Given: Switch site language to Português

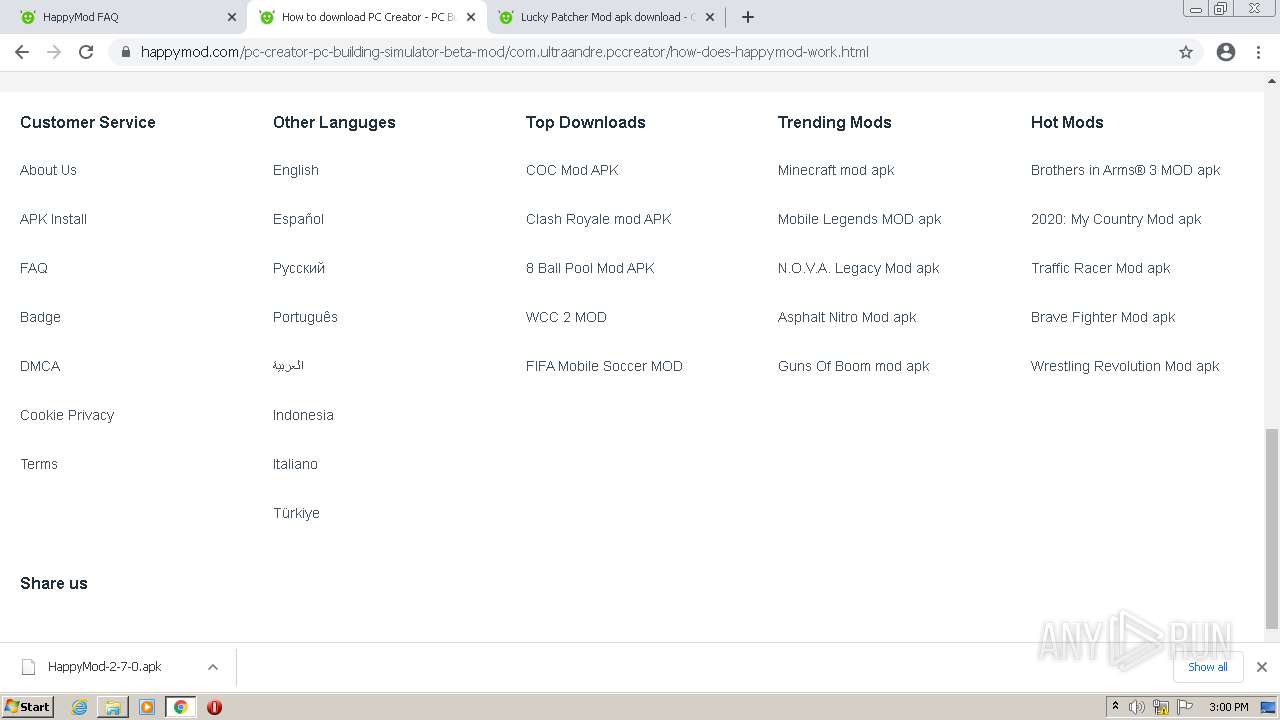Looking at the screenshot, I should tap(305, 317).
